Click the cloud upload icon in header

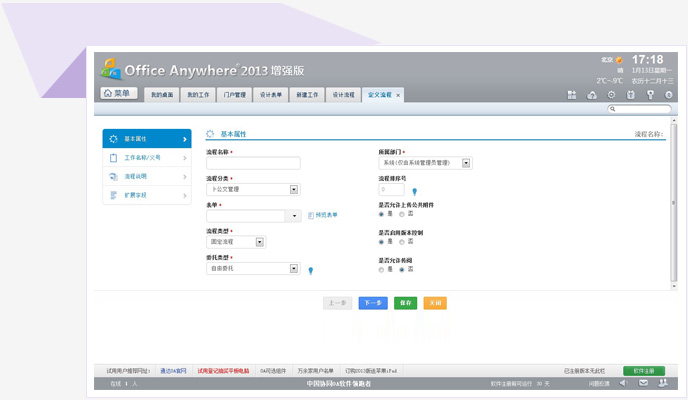pos(591,95)
